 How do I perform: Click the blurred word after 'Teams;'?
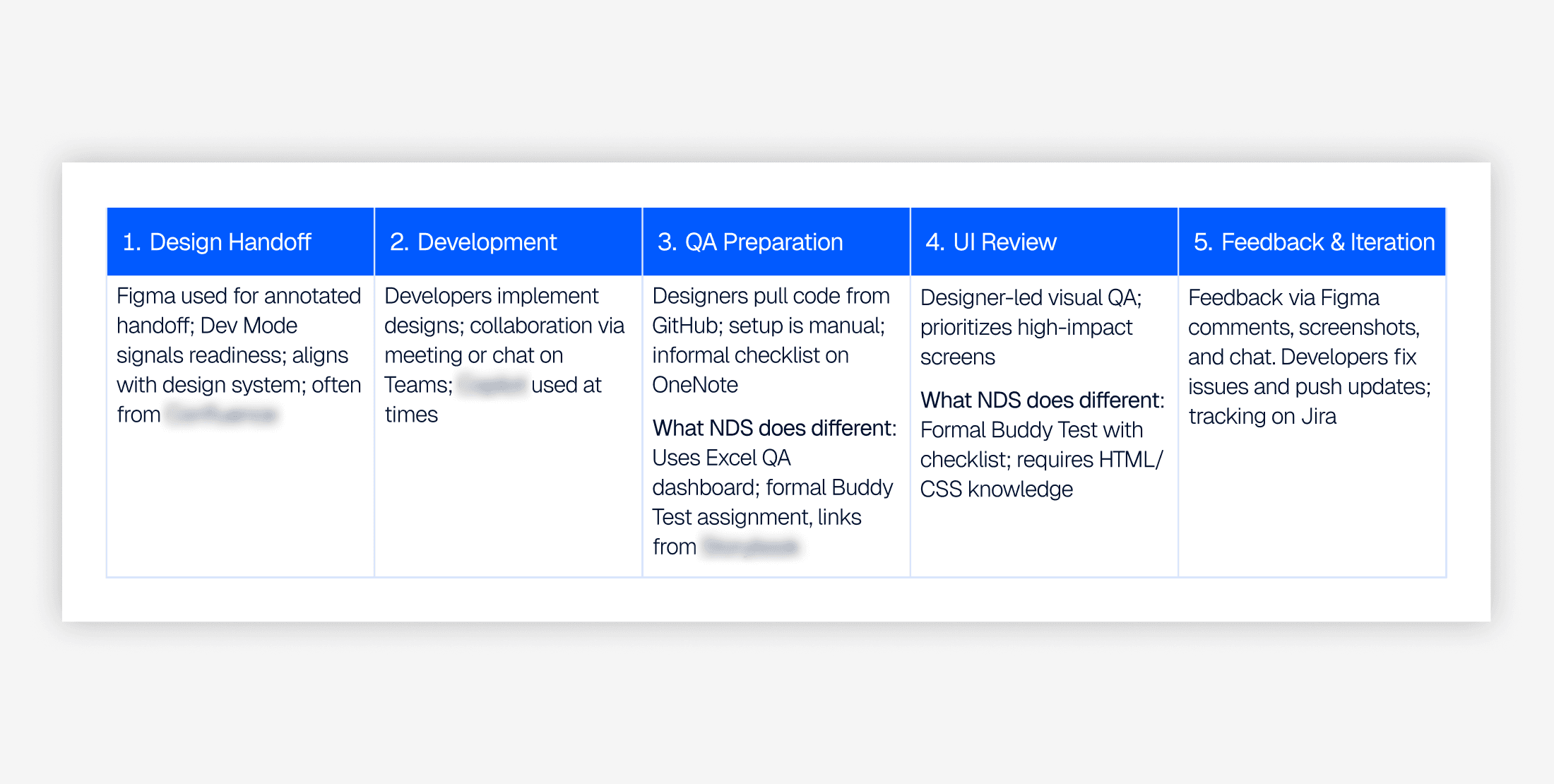click(492, 385)
